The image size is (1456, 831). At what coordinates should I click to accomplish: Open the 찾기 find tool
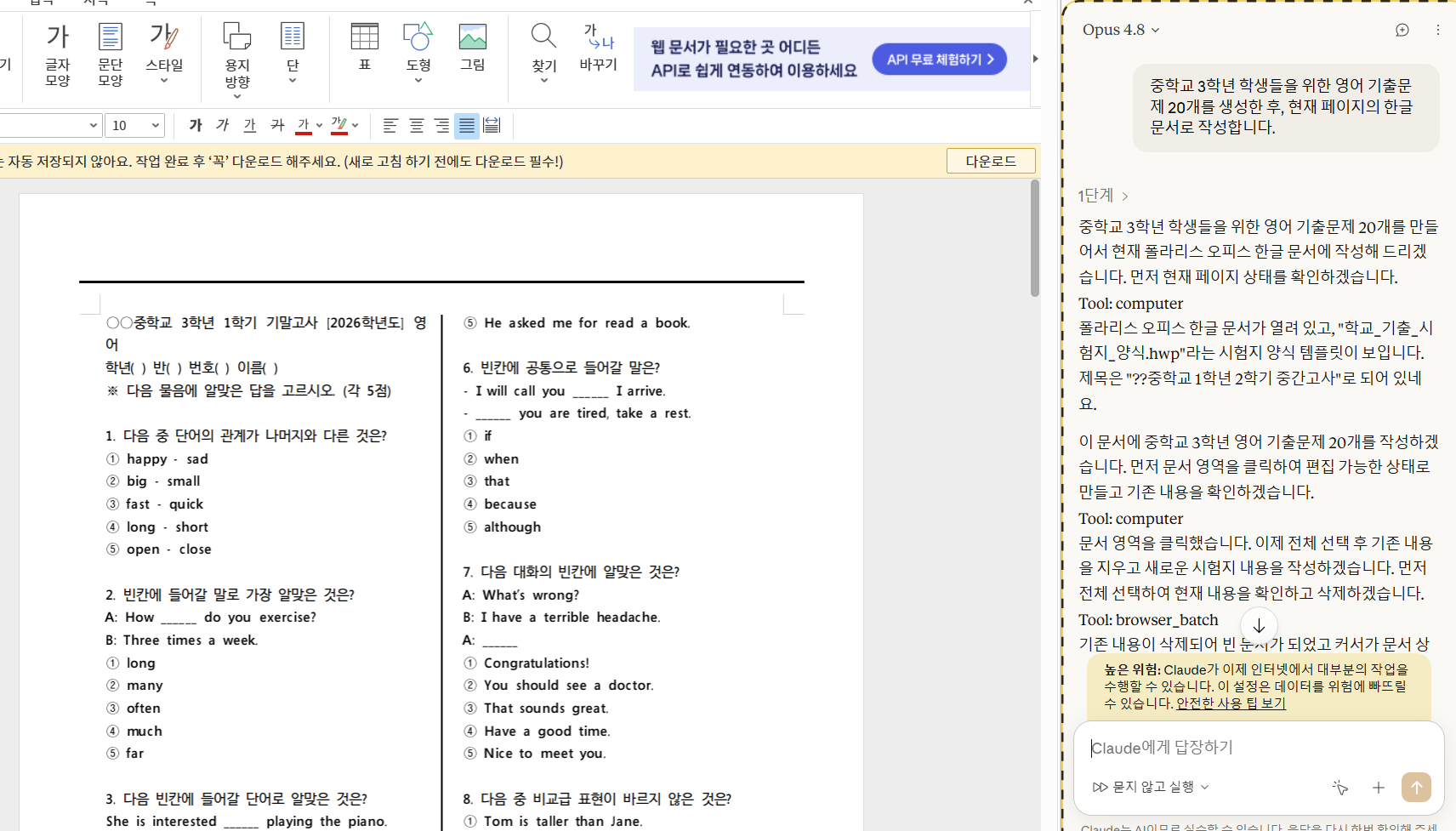click(x=544, y=53)
